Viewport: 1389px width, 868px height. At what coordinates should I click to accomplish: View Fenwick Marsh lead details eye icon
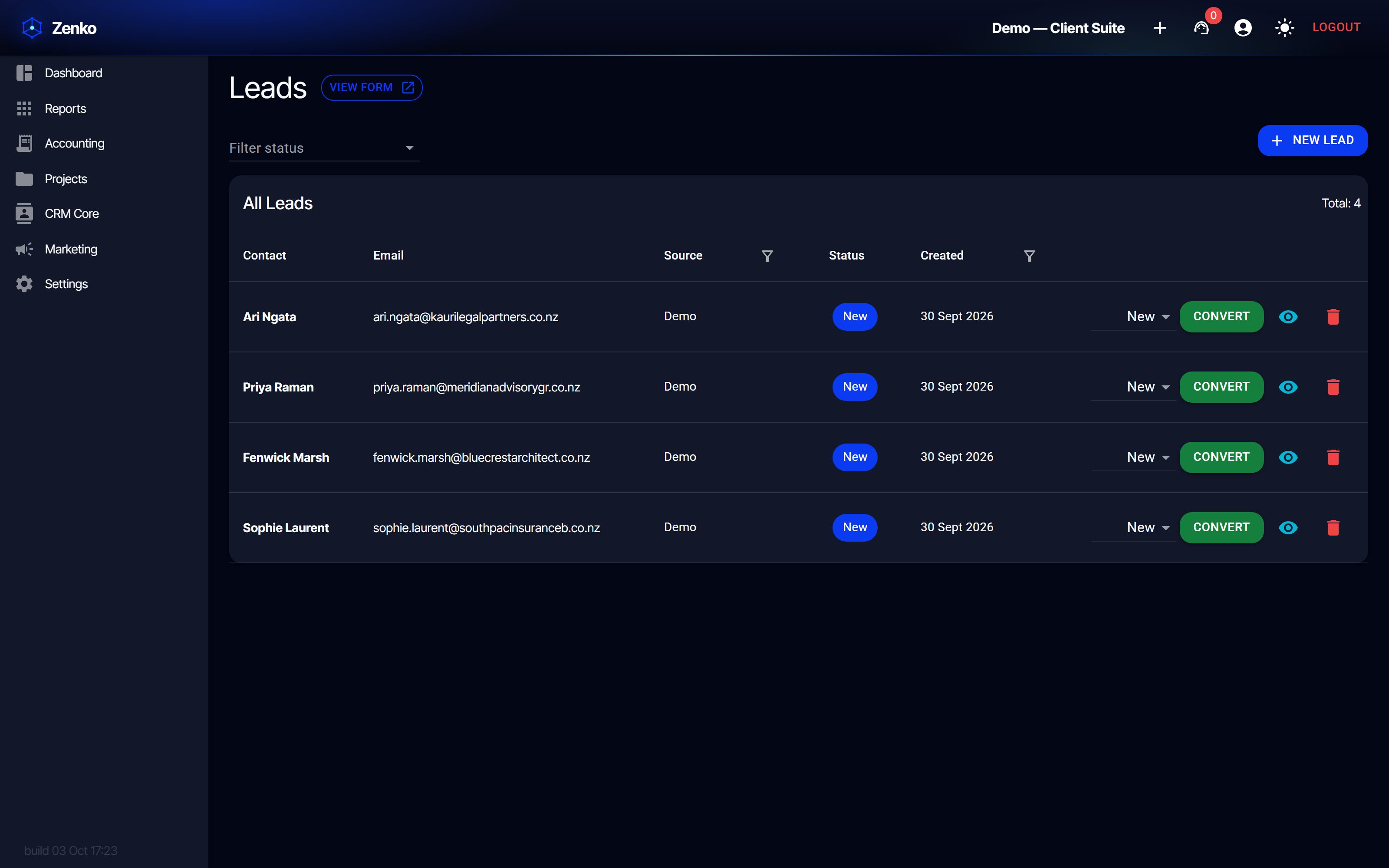point(1288,457)
